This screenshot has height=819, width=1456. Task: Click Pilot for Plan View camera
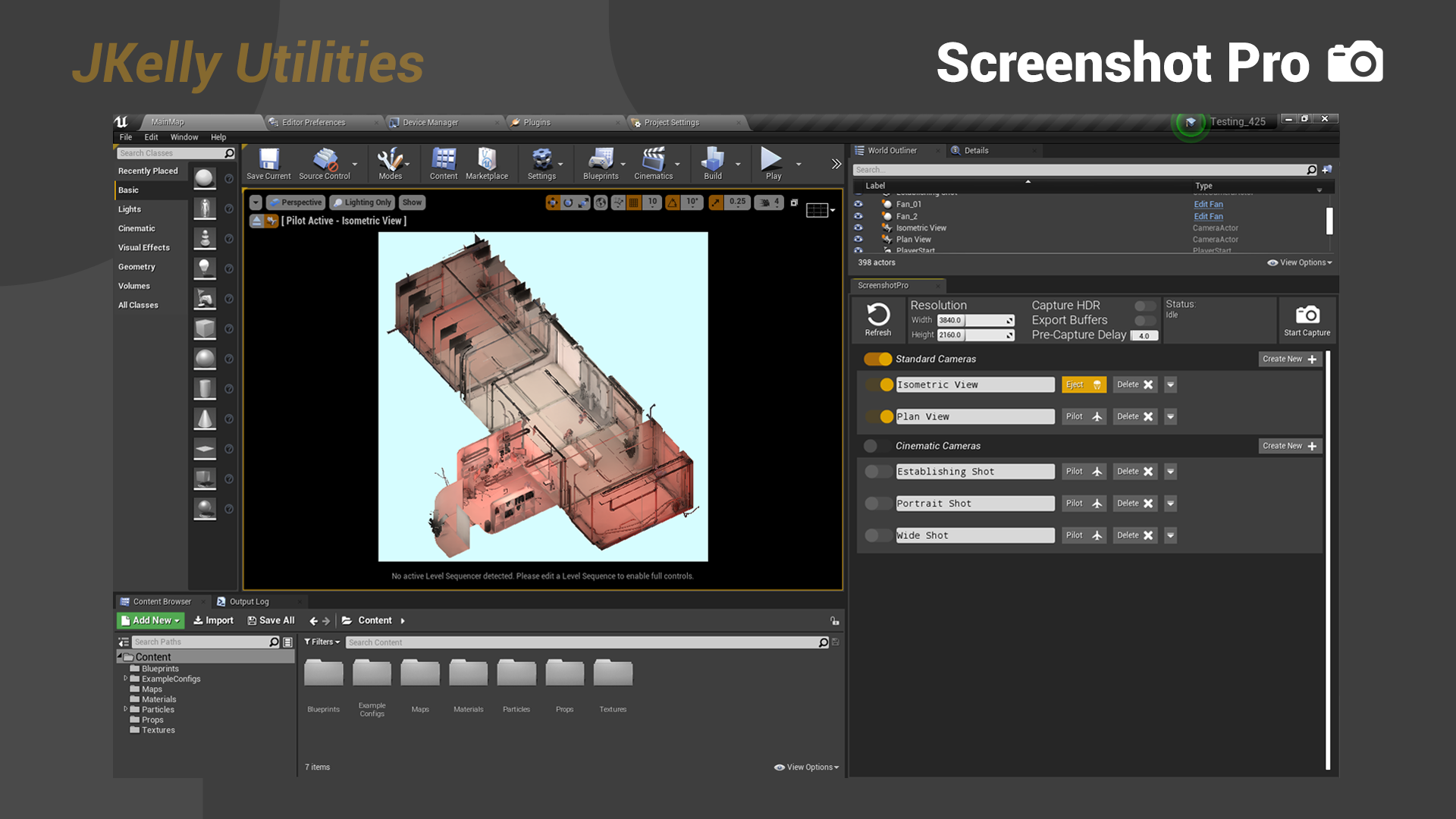click(x=1084, y=417)
